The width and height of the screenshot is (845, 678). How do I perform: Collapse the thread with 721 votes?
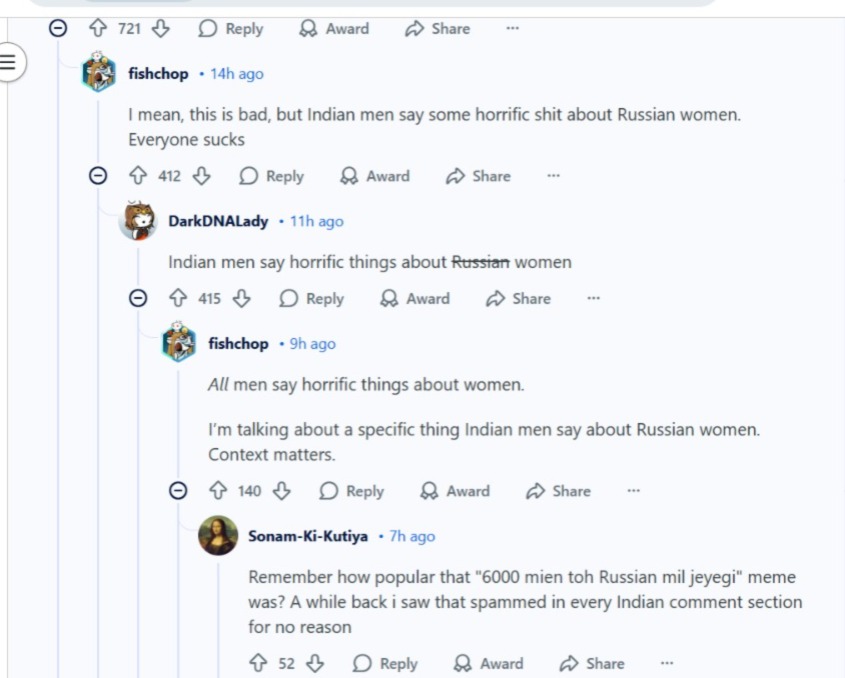[x=58, y=29]
